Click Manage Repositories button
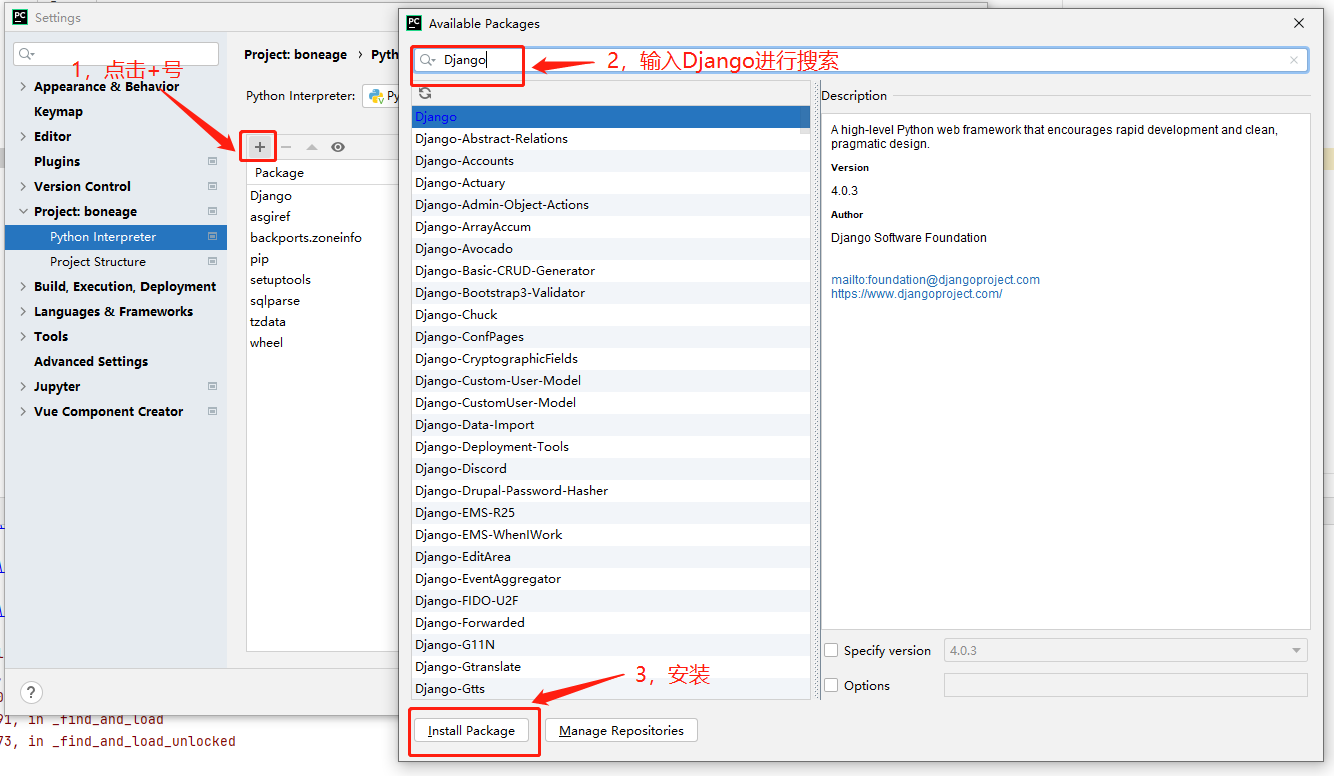The width and height of the screenshot is (1334, 776). point(621,731)
